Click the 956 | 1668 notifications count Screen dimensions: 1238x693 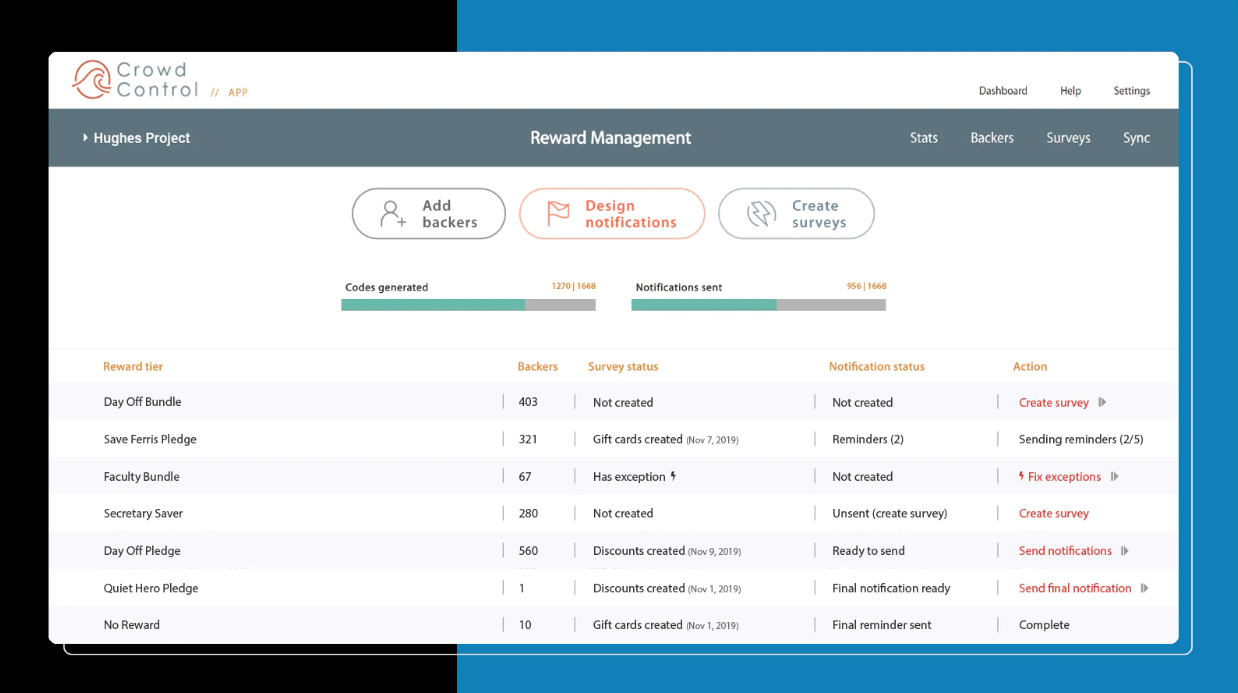866,286
